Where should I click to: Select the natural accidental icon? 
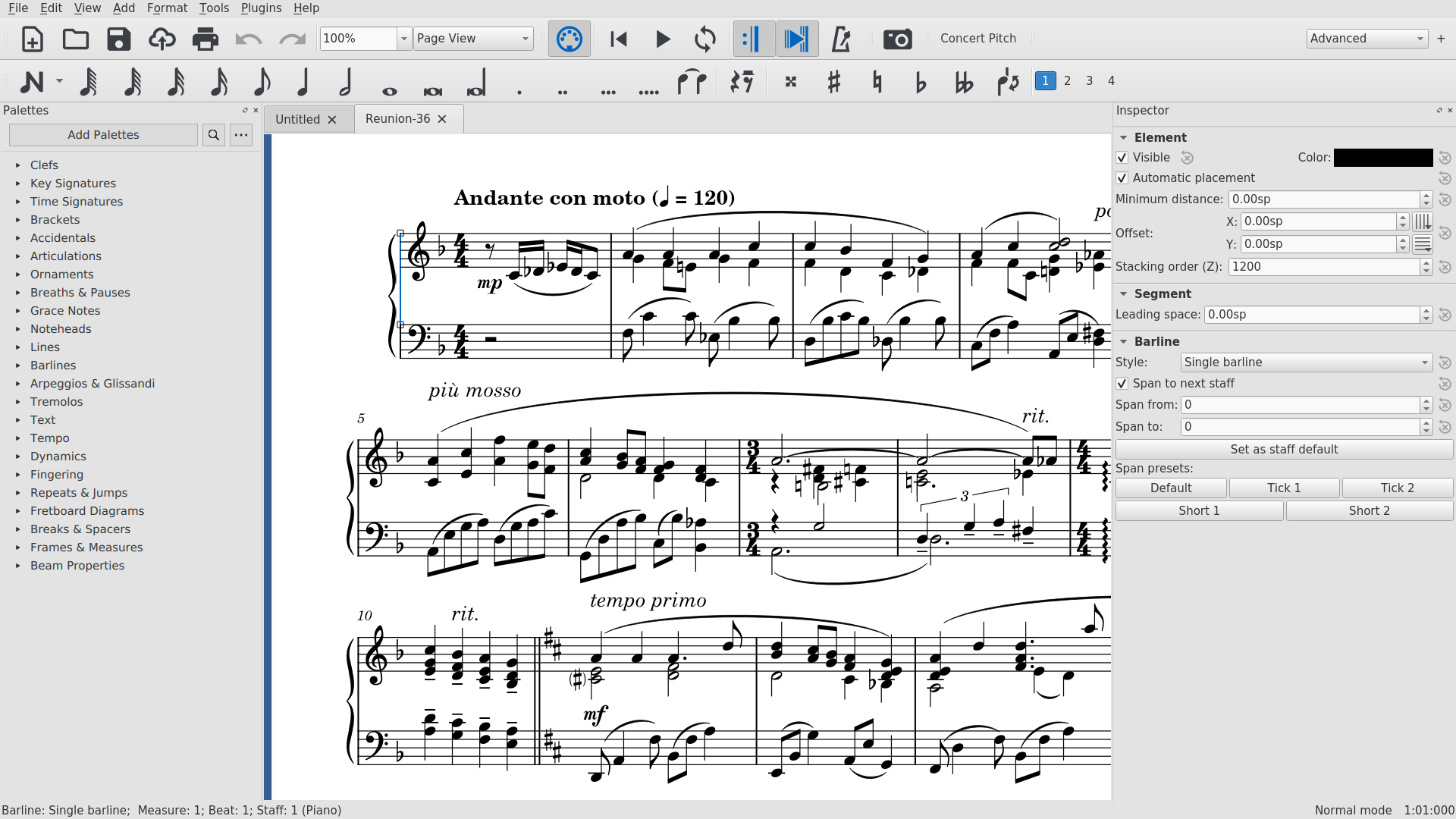[x=874, y=80]
